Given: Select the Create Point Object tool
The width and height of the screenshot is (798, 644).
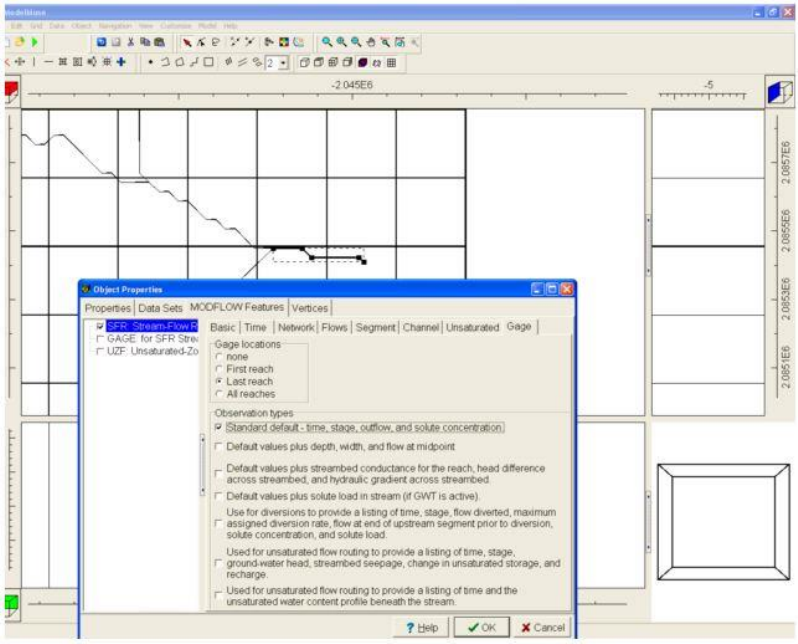Looking at the screenshot, I should [x=150, y=62].
